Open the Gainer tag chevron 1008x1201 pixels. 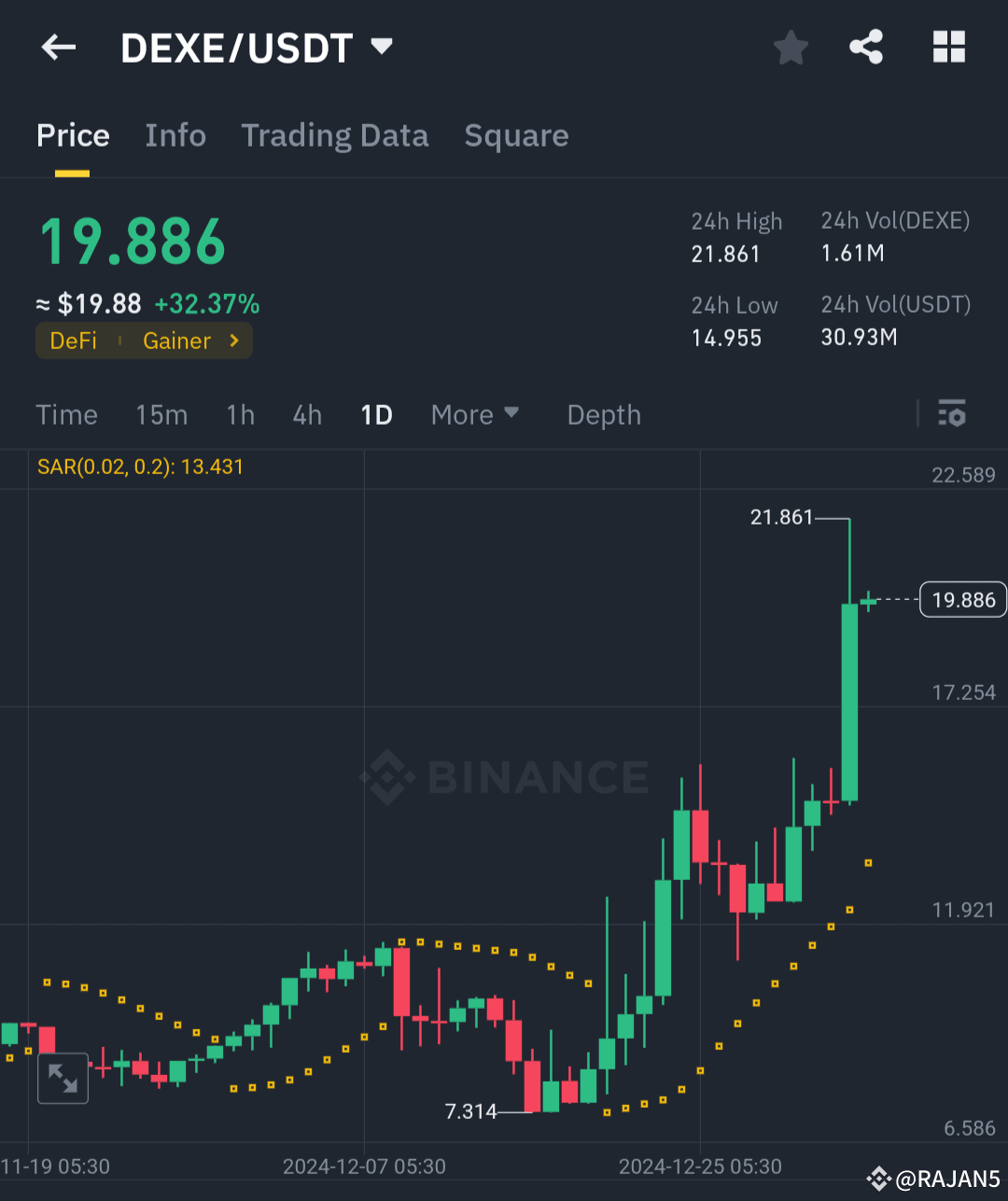pos(233,340)
